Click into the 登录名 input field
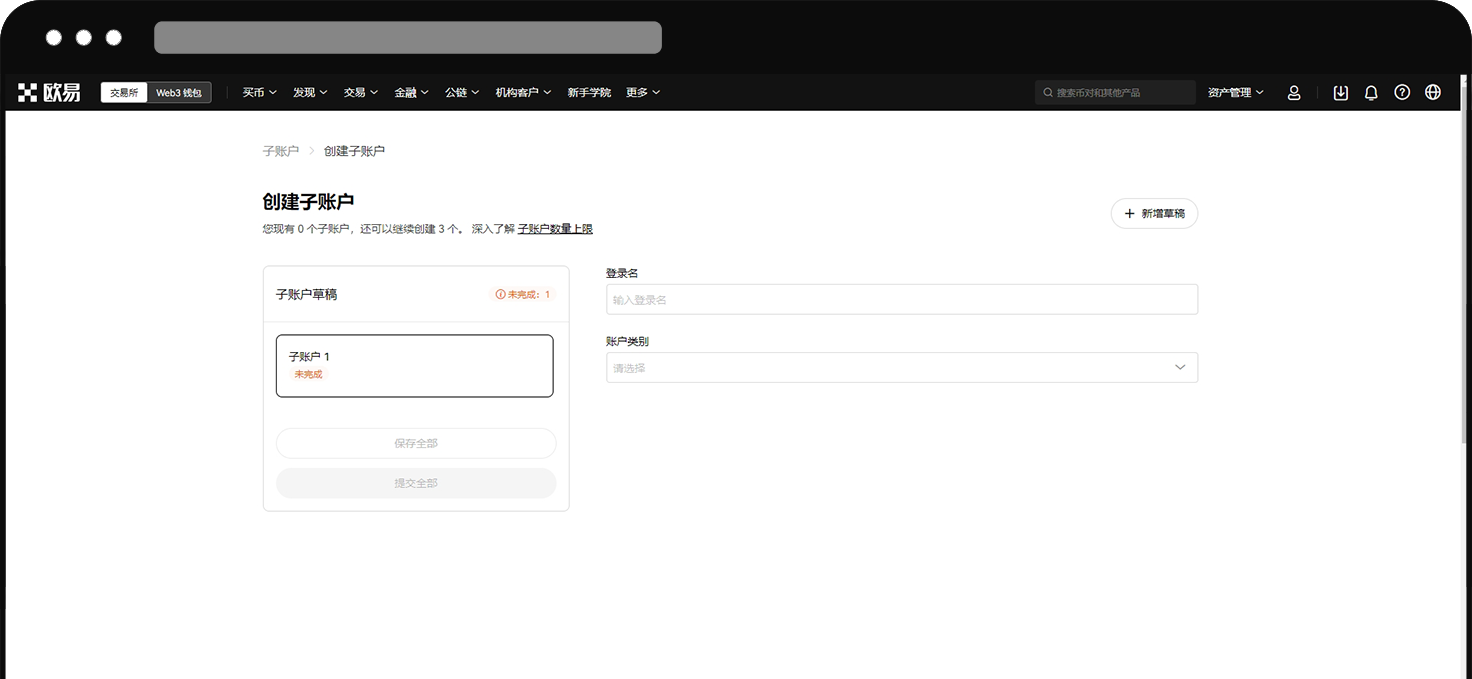Screen dimensions: 1472x679 [x=901, y=299]
